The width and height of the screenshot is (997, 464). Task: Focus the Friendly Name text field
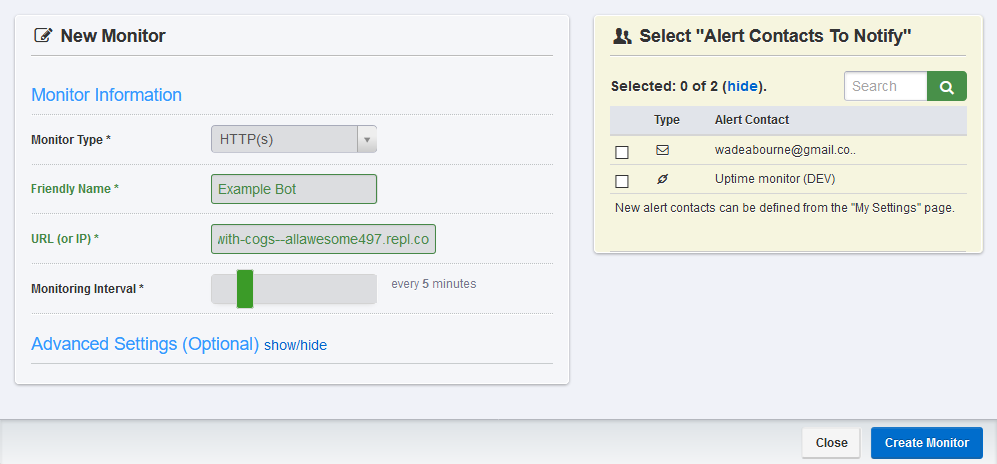(294, 189)
